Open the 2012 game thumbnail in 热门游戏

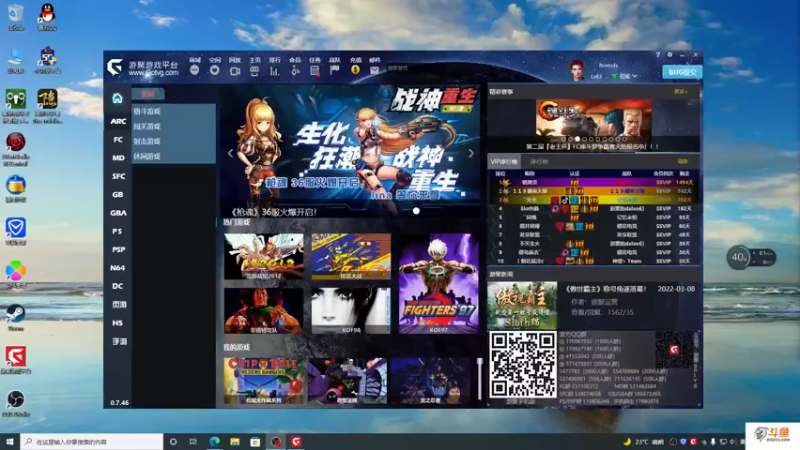click(264, 257)
